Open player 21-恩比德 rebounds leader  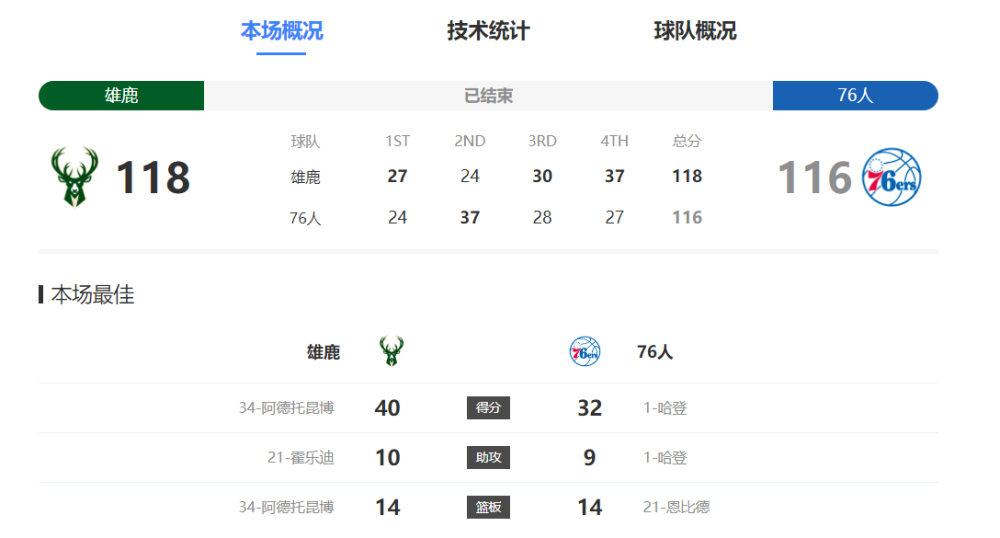tap(676, 507)
